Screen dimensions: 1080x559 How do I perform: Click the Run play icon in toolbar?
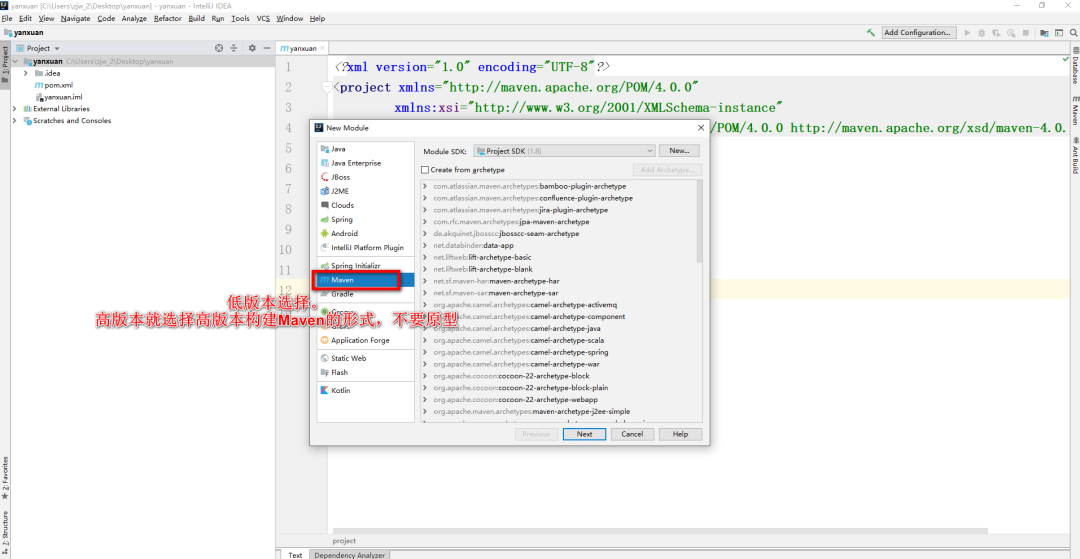point(967,32)
